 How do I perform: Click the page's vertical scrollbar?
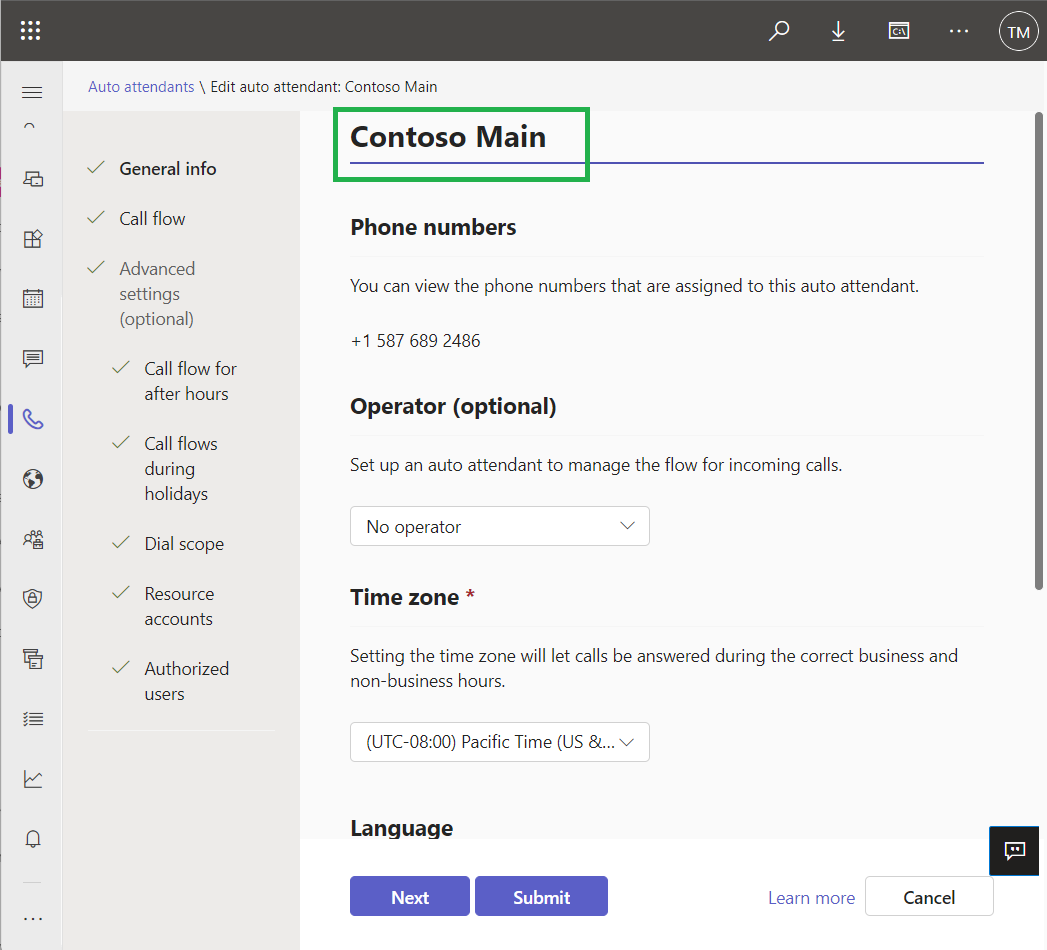pos(1039,350)
